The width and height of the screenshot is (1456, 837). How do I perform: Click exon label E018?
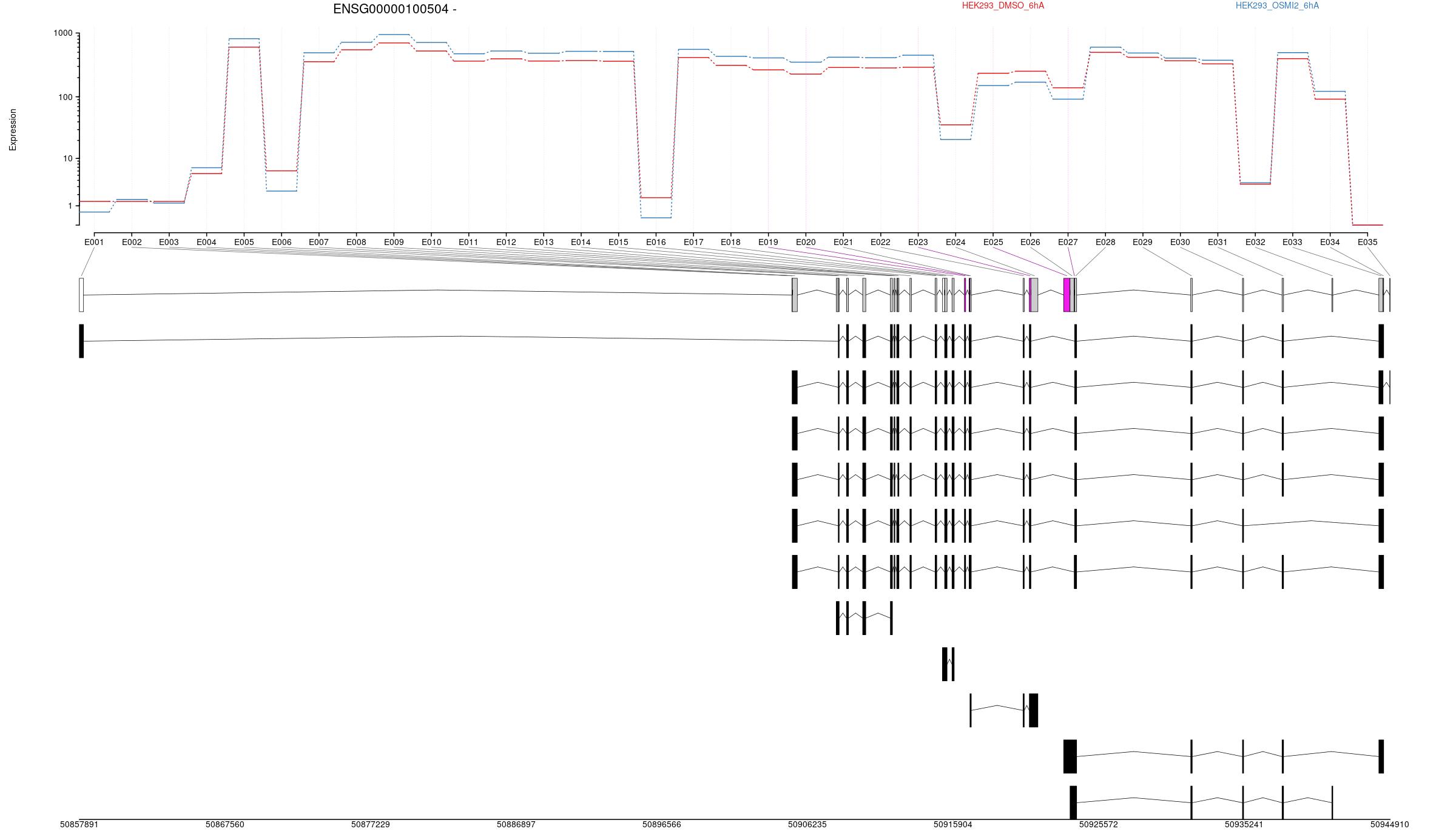730,242
